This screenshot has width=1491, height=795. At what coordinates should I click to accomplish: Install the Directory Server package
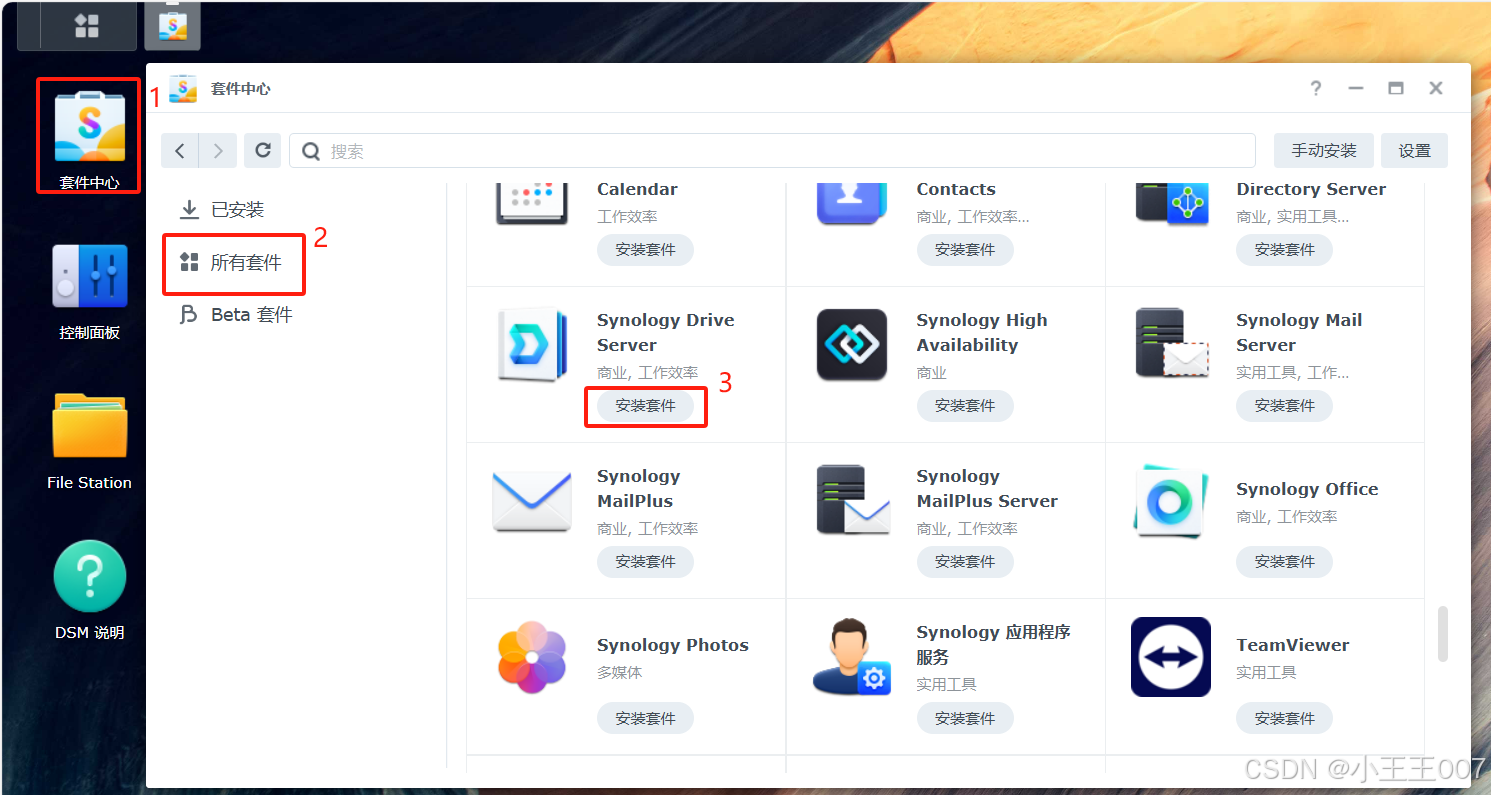pos(1284,250)
